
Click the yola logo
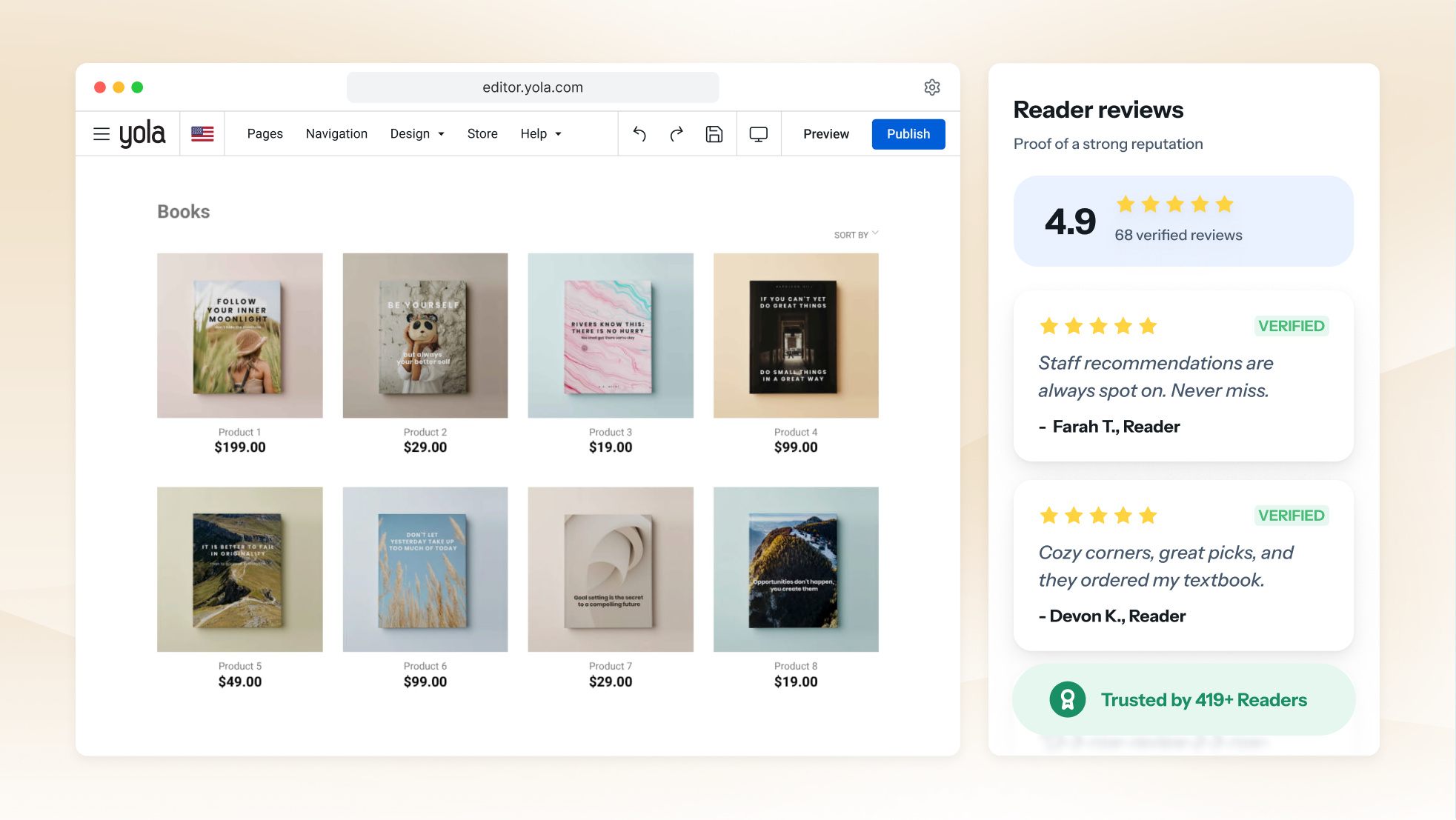pos(142,134)
